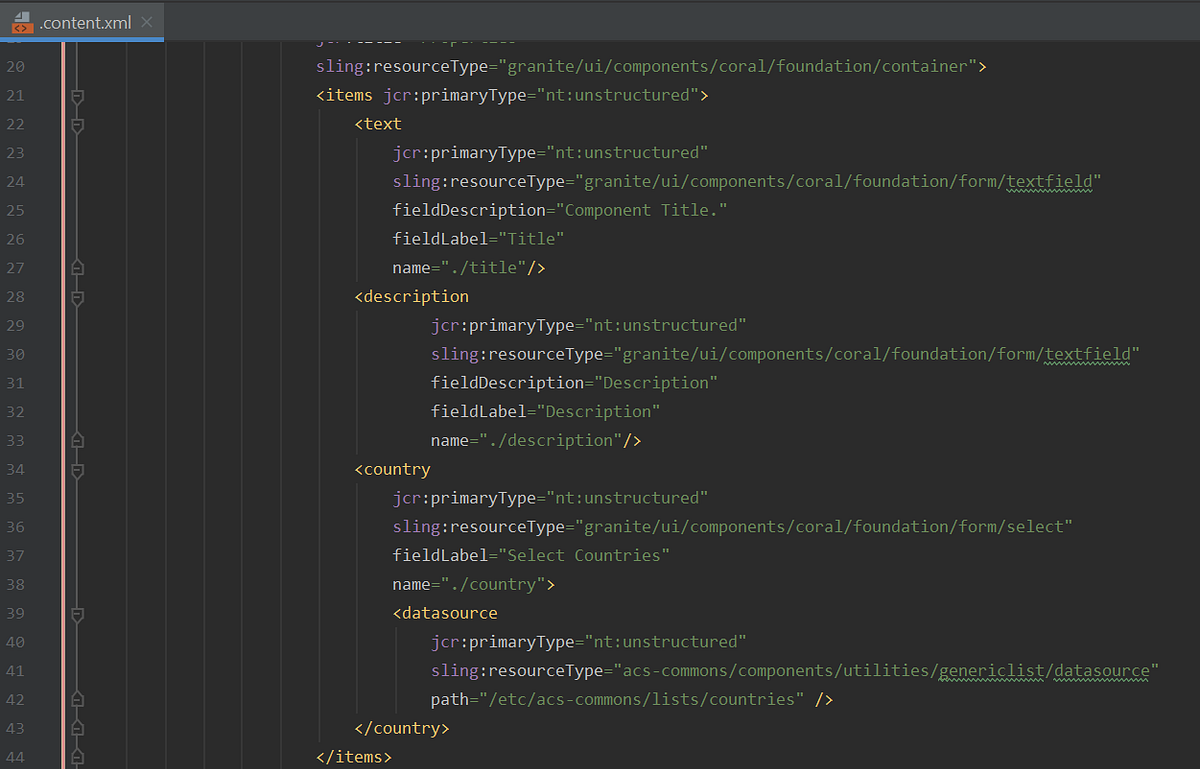Click the </country> closing tag
Screen dimensions: 1200x769
click(402, 728)
